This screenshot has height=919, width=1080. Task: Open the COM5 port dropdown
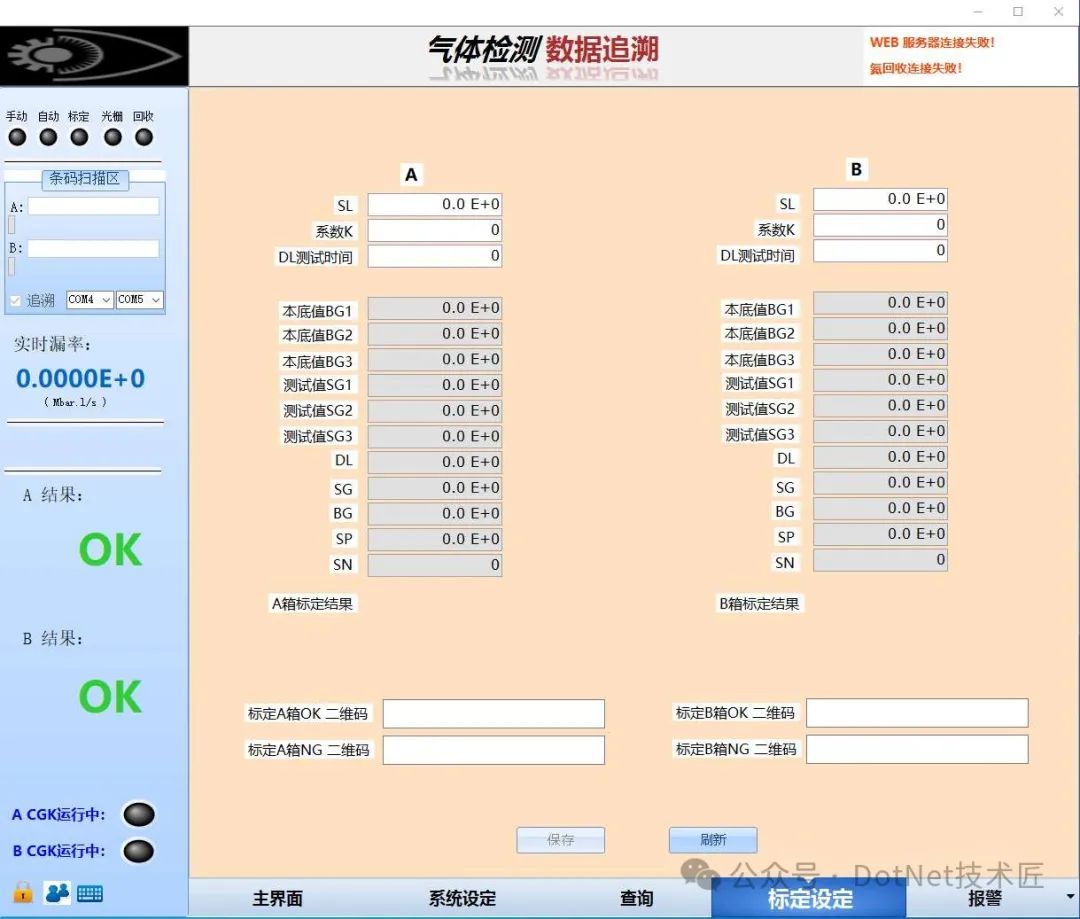(140, 300)
